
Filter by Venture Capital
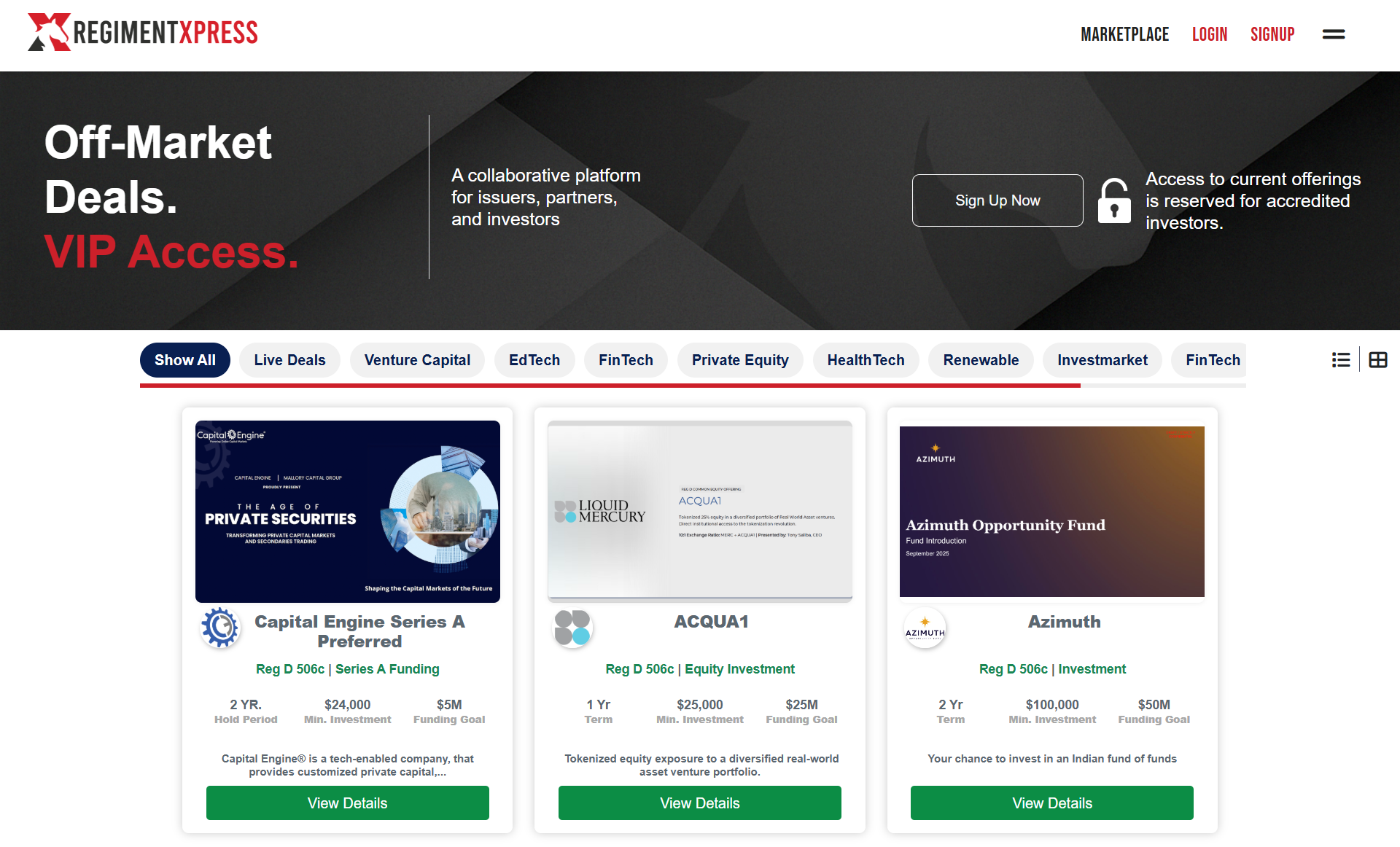417,360
